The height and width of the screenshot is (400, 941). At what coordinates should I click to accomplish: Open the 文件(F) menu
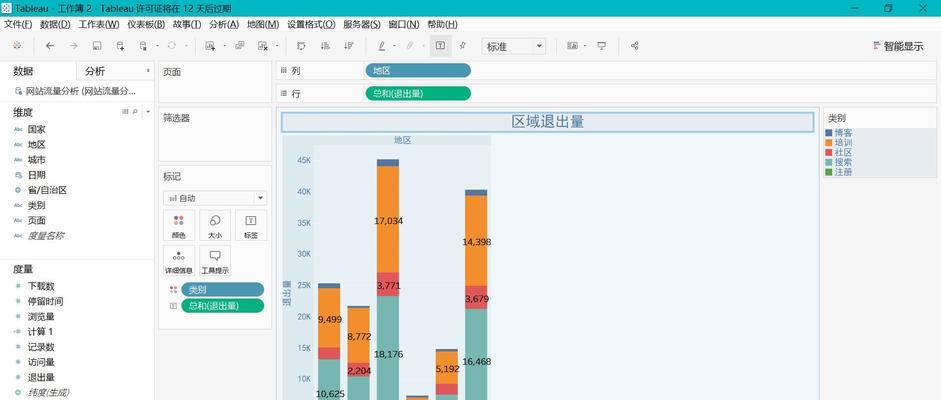pos(18,25)
